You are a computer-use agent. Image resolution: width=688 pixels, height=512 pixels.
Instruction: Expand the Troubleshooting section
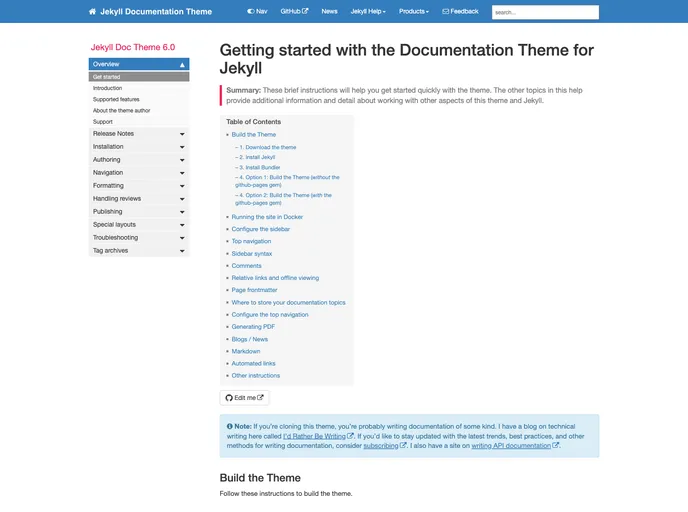click(x=139, y=237)
